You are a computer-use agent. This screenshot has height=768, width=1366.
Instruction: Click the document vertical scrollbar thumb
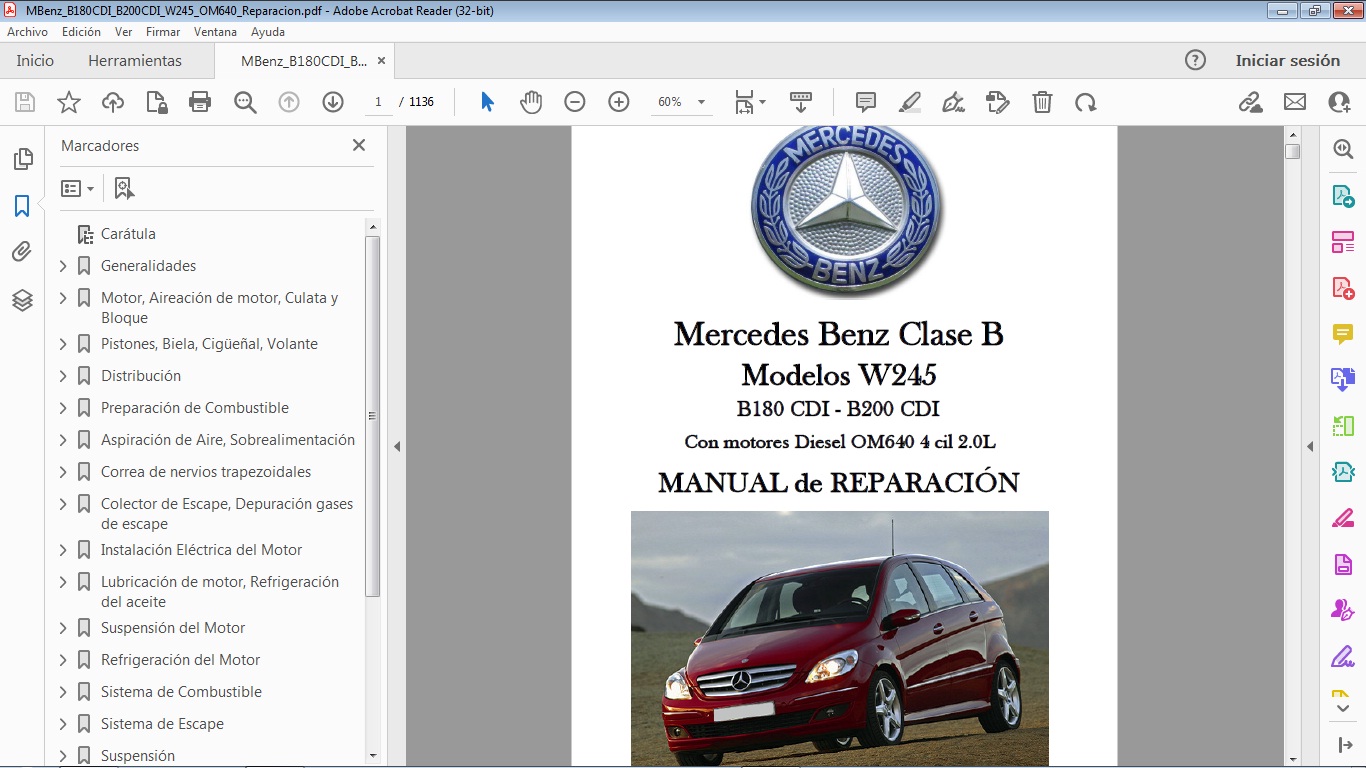point(1293,152)
